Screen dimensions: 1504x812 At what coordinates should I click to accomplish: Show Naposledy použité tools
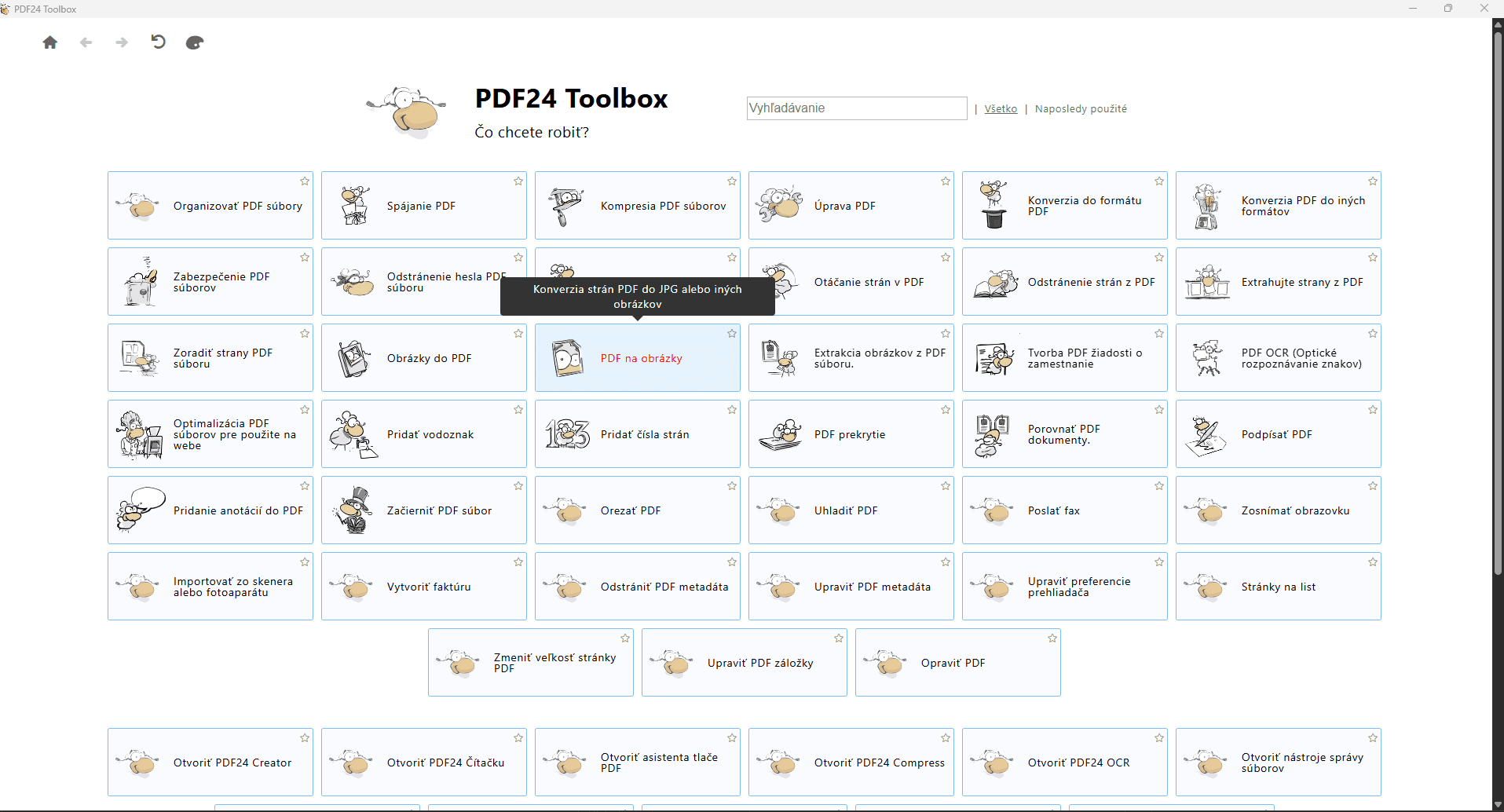[1081, 109]
